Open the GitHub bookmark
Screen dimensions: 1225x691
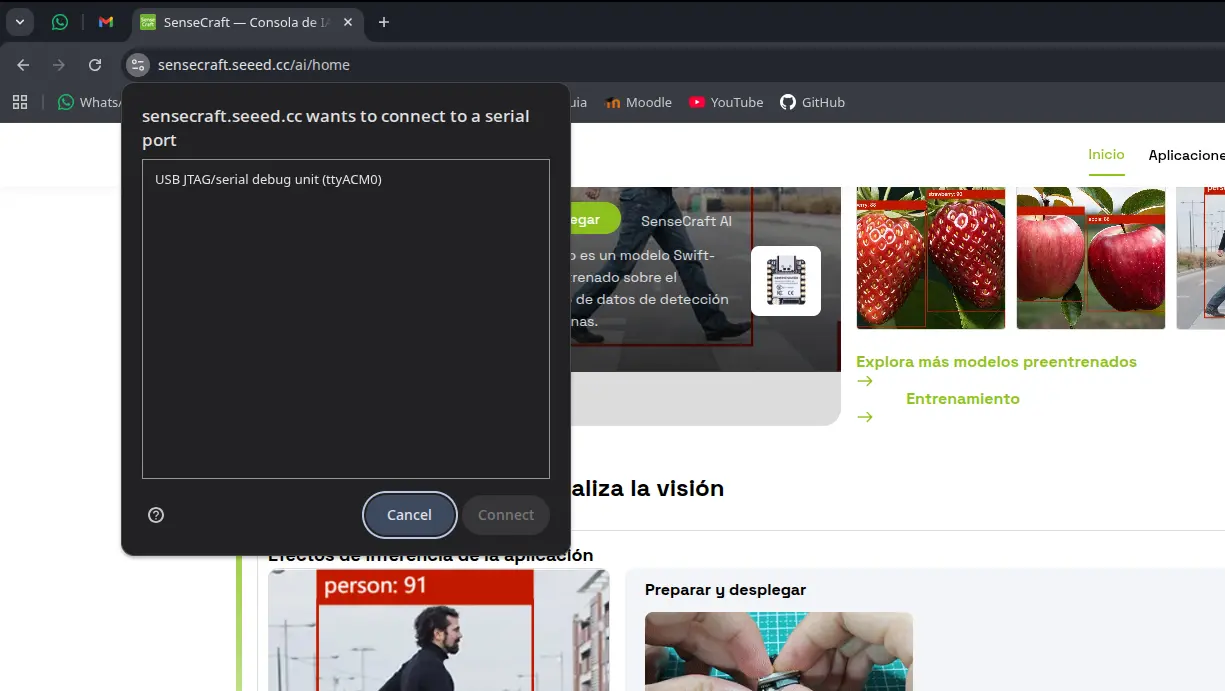(812, 102)
